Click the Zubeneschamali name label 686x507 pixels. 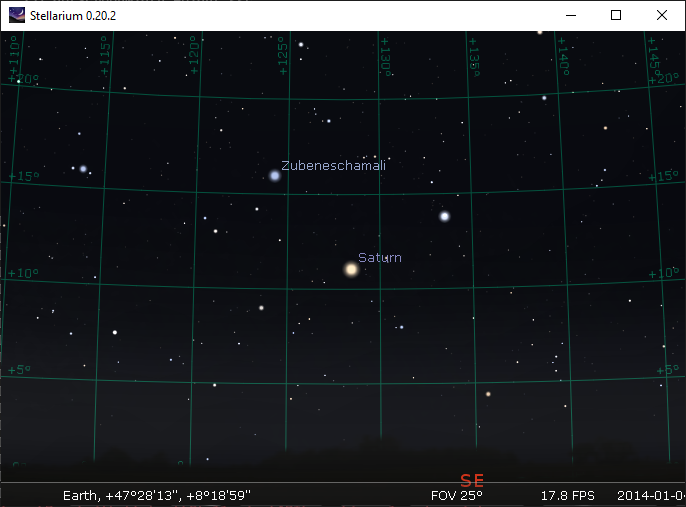pyautogui.click(x=333, y=165)
